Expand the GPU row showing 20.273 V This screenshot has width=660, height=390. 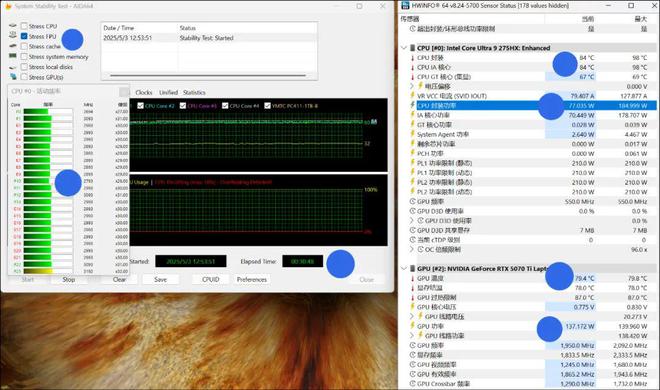[x=412, y=316]
